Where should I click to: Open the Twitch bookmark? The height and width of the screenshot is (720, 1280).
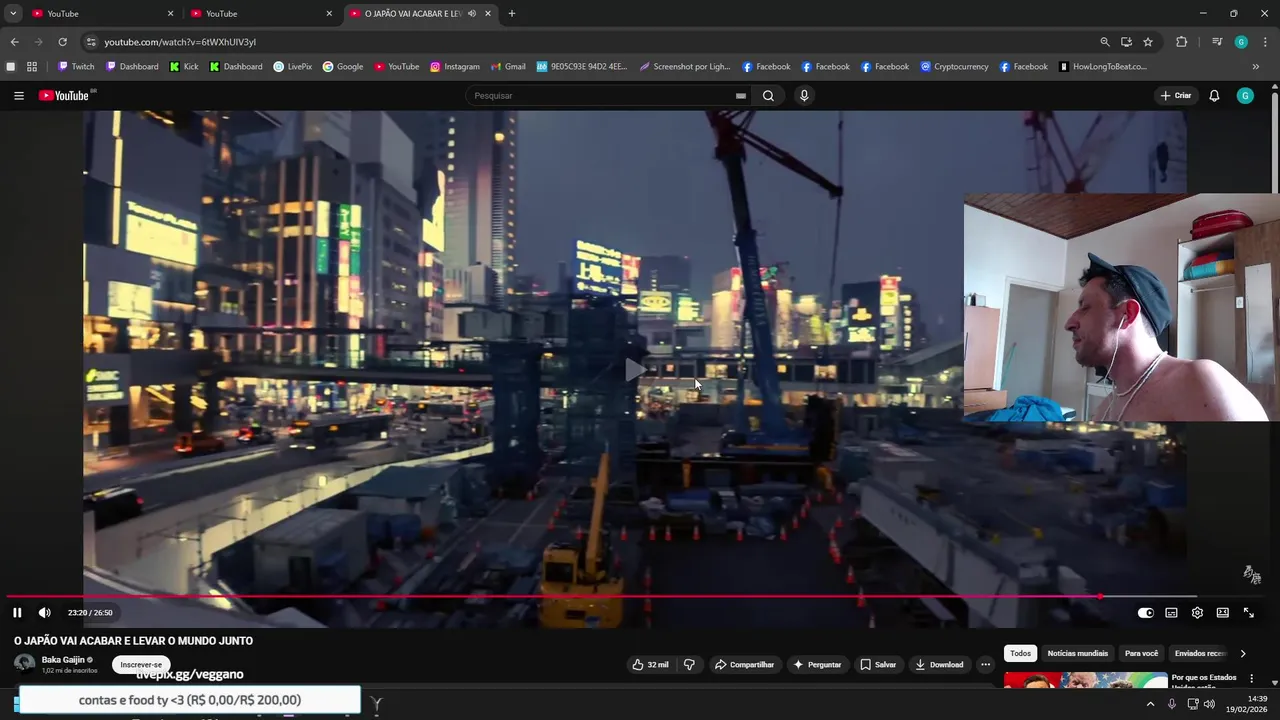(x=76, y=67)
